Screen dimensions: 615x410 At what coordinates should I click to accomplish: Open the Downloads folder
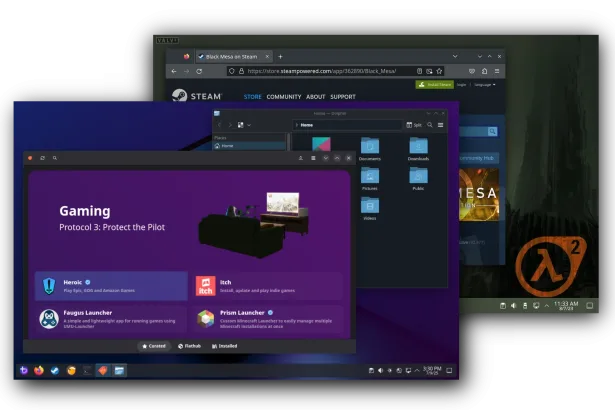click(418, 148)
